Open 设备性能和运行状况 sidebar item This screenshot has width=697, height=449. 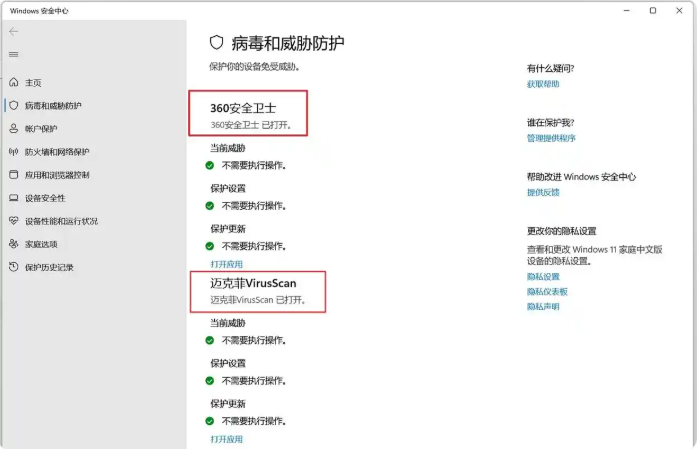[61, 221]
